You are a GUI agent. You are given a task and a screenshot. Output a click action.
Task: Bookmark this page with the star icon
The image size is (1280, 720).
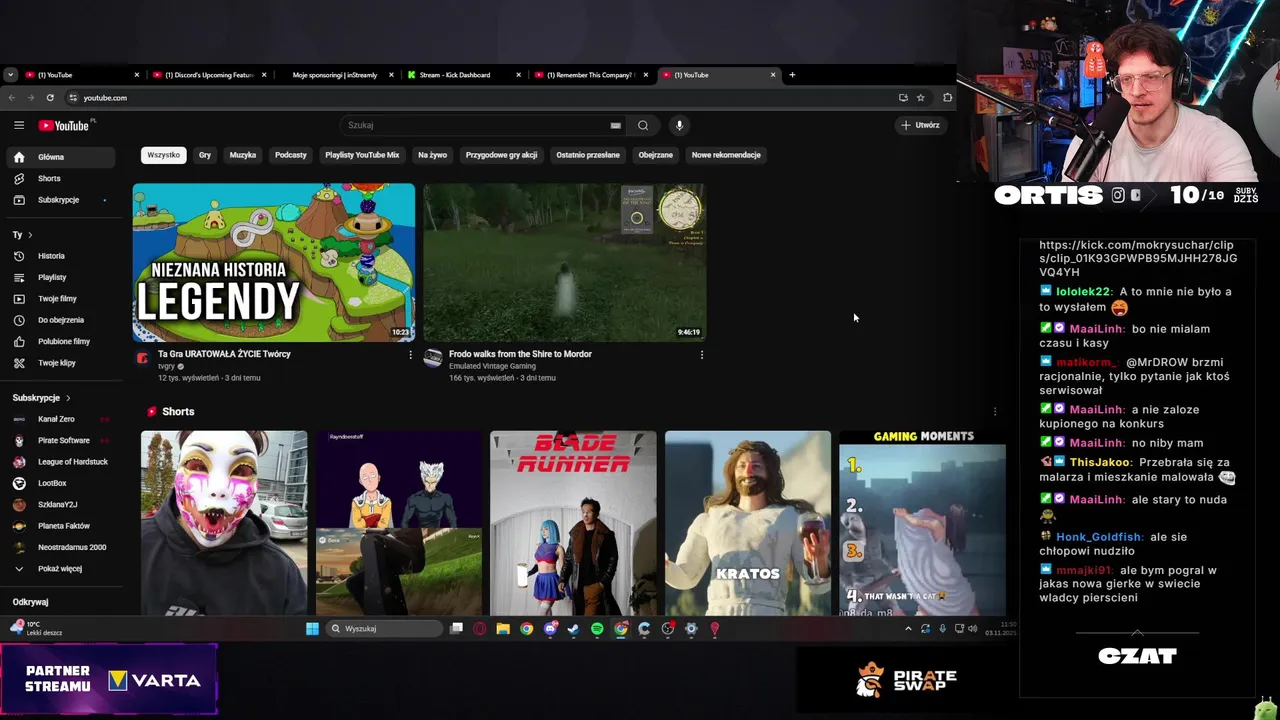920,98
